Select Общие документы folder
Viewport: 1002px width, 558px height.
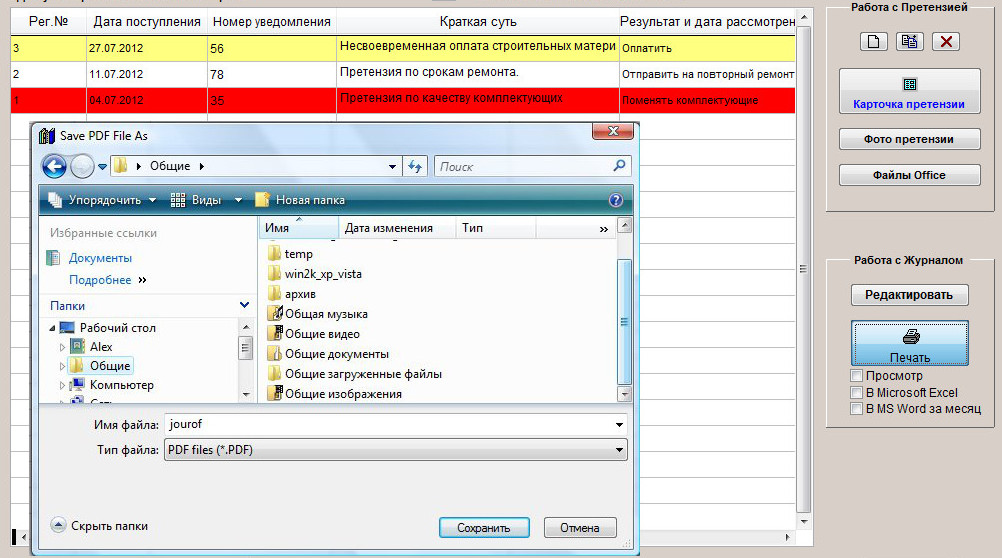[337, 354]
